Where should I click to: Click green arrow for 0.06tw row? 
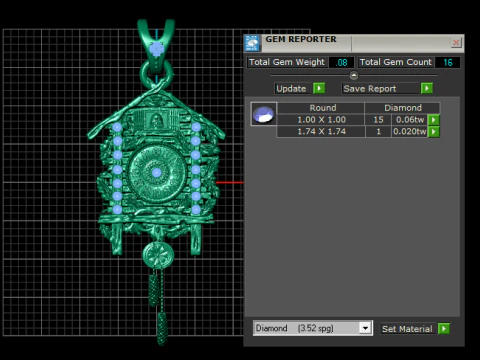point(434,120)
